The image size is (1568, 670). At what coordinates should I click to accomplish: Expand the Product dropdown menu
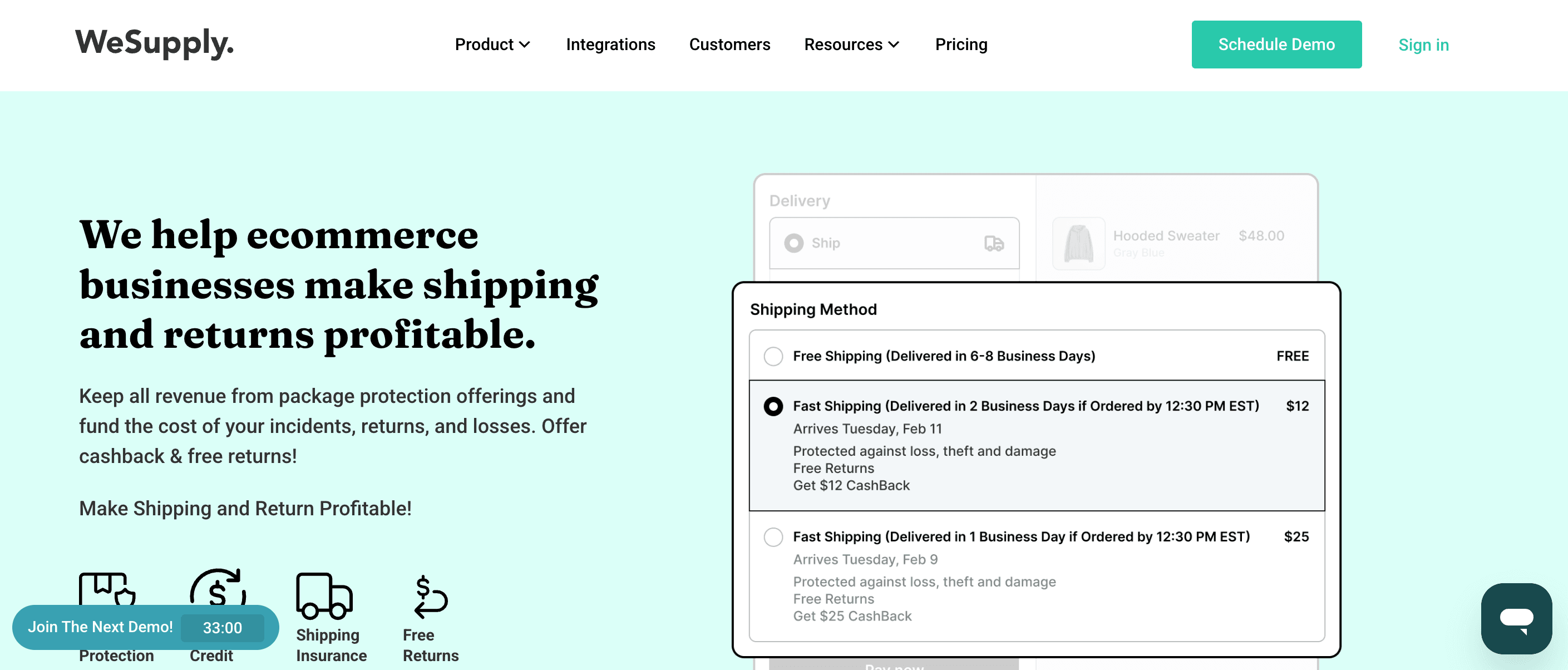492,45
